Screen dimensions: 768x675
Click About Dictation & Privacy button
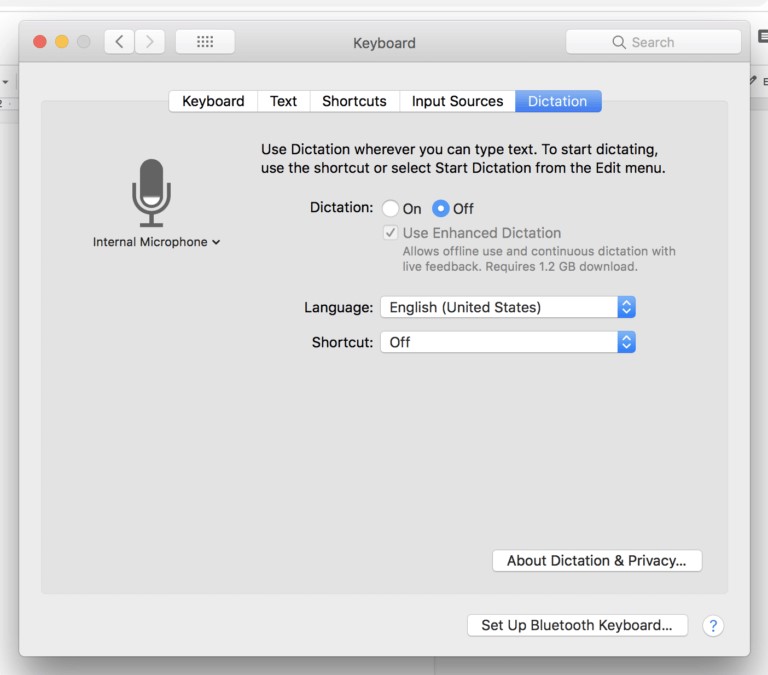point(597,560)
